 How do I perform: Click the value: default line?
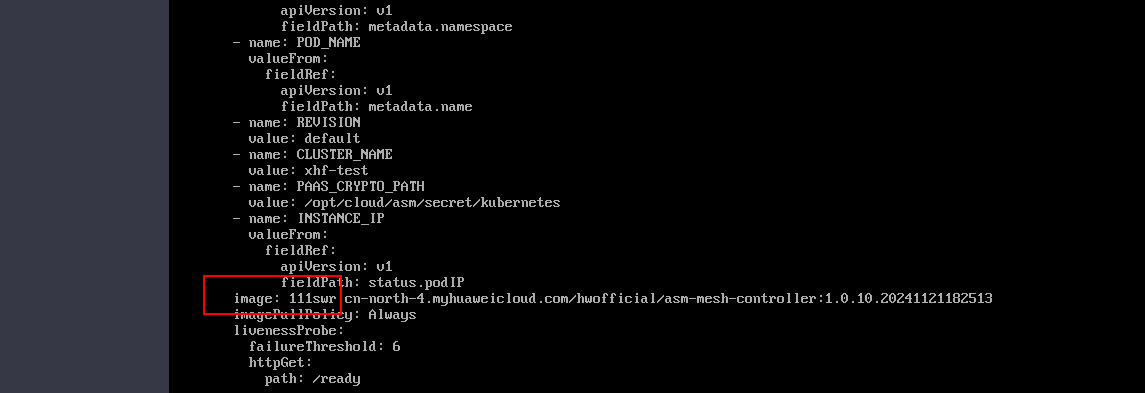tap(304, 139)
